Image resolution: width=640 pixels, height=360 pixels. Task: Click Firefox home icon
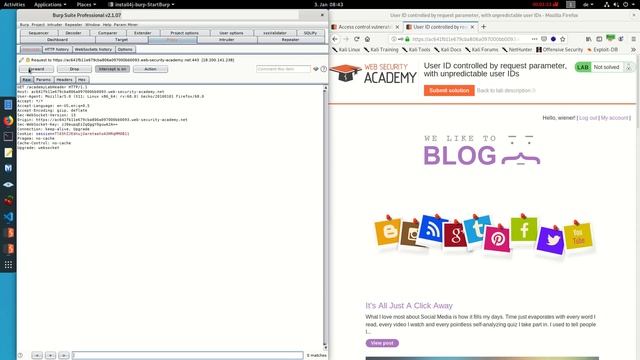[367, 39]
